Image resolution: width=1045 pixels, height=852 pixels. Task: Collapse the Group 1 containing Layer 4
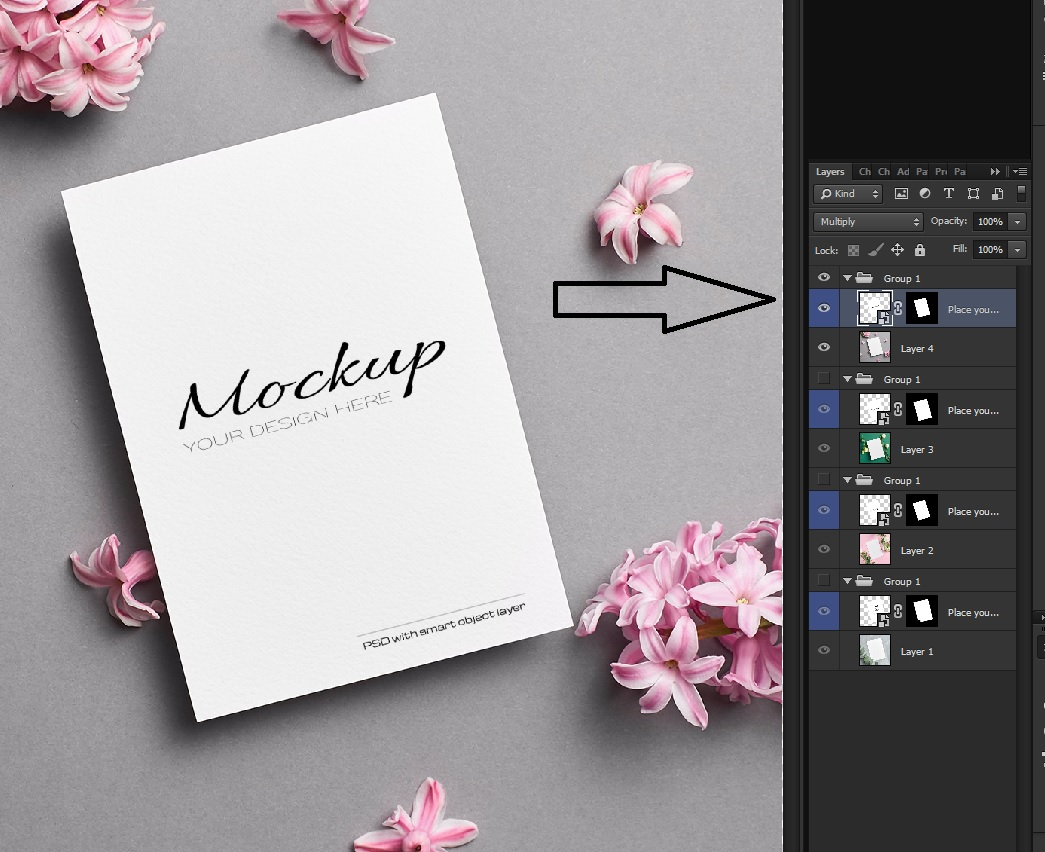tap(847, 278)
